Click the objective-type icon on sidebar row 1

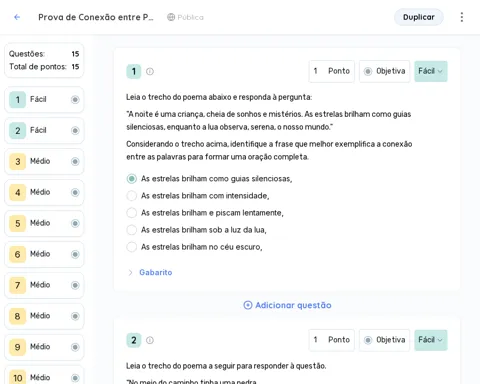point(75,99)
